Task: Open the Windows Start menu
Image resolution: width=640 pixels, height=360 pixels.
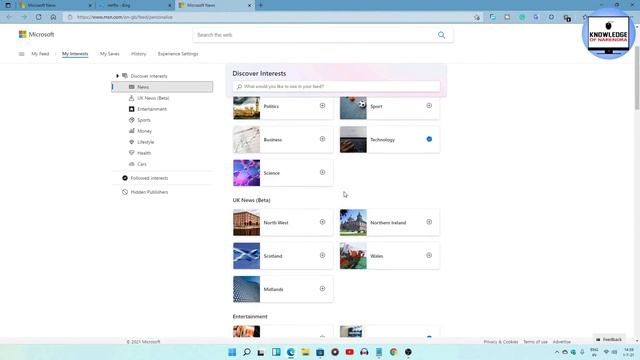Action: [x=232, y=352]
